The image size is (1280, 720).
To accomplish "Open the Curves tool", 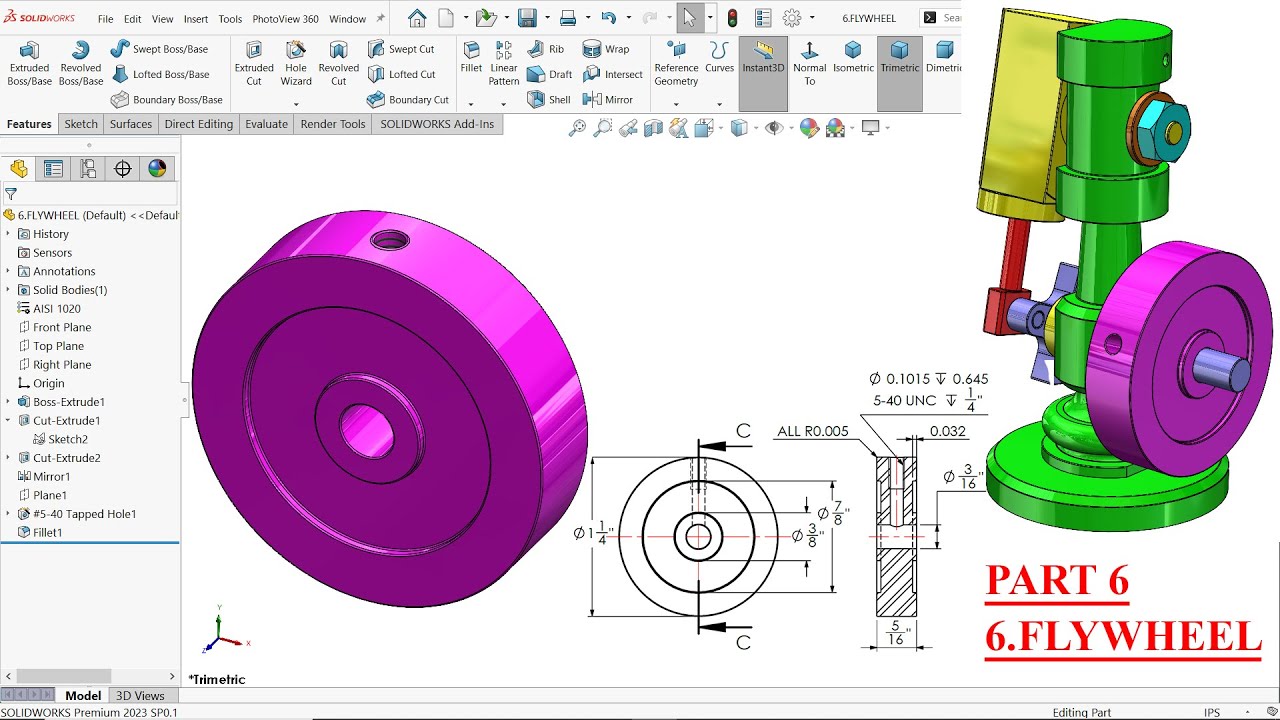I will coord(719,58).
